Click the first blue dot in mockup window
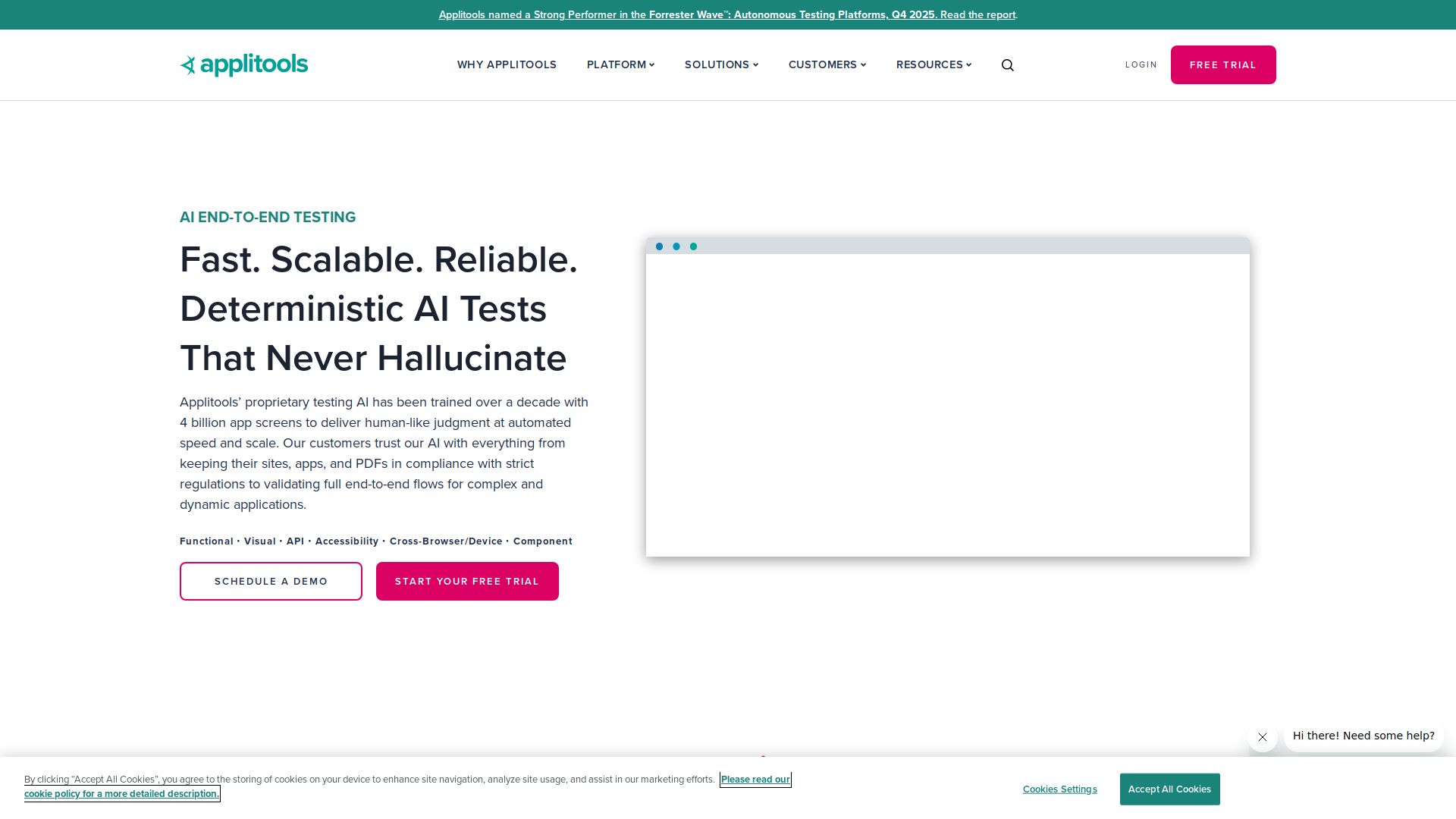1456x819 pixels. click(659, 246)
